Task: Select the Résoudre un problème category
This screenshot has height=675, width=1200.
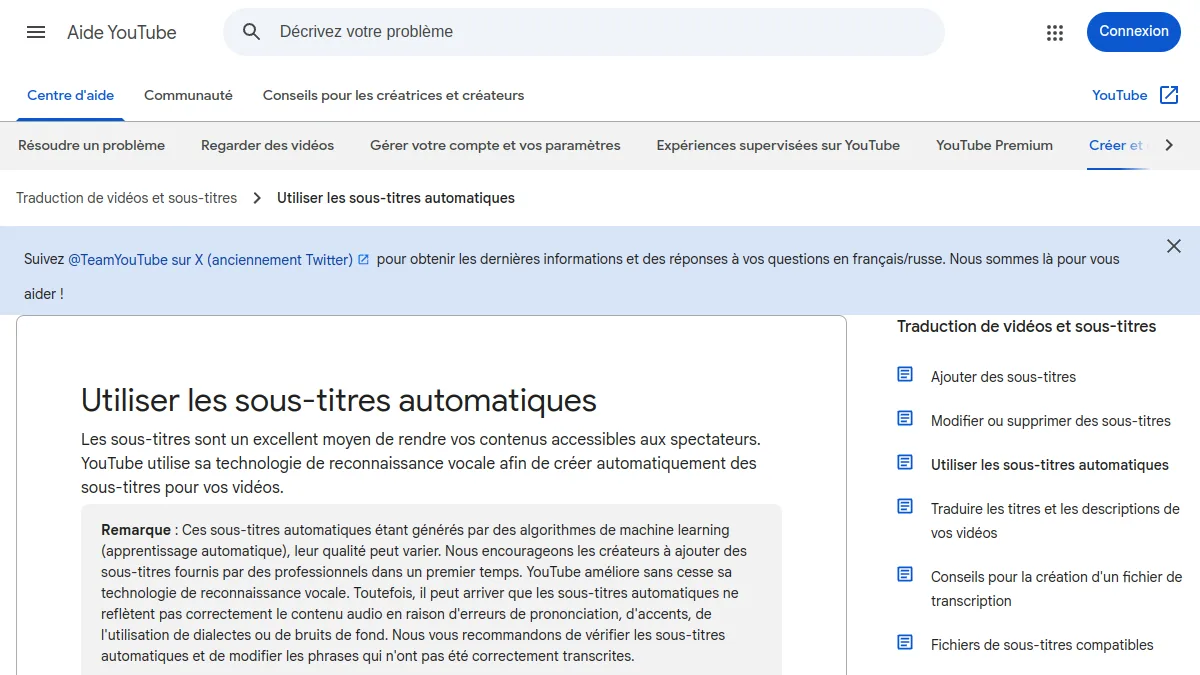Action: click(91, 145)
